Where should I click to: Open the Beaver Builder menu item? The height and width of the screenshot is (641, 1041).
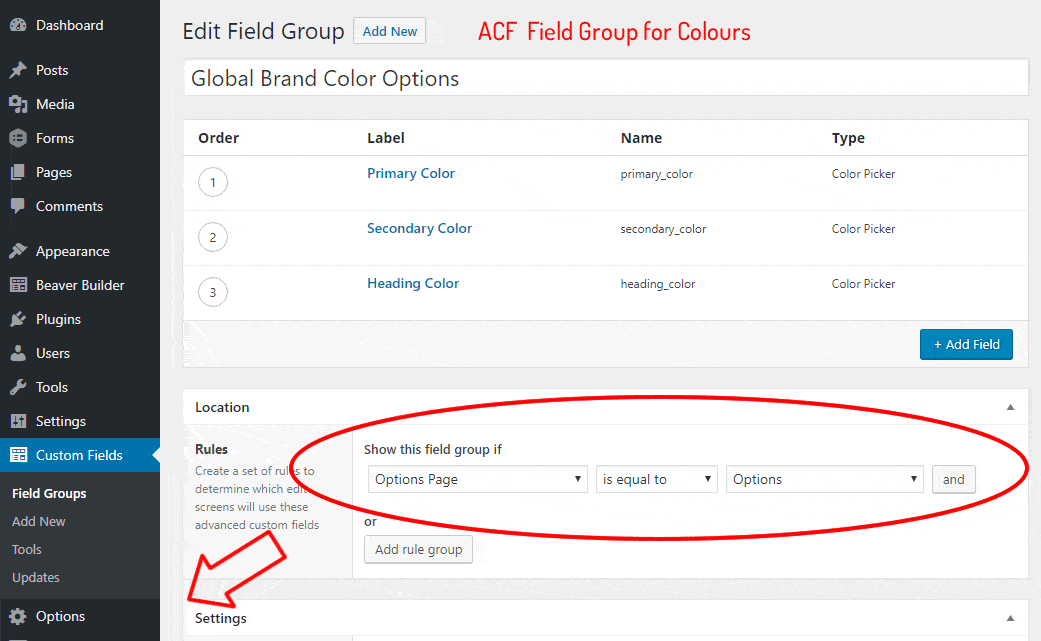[80, 285]
